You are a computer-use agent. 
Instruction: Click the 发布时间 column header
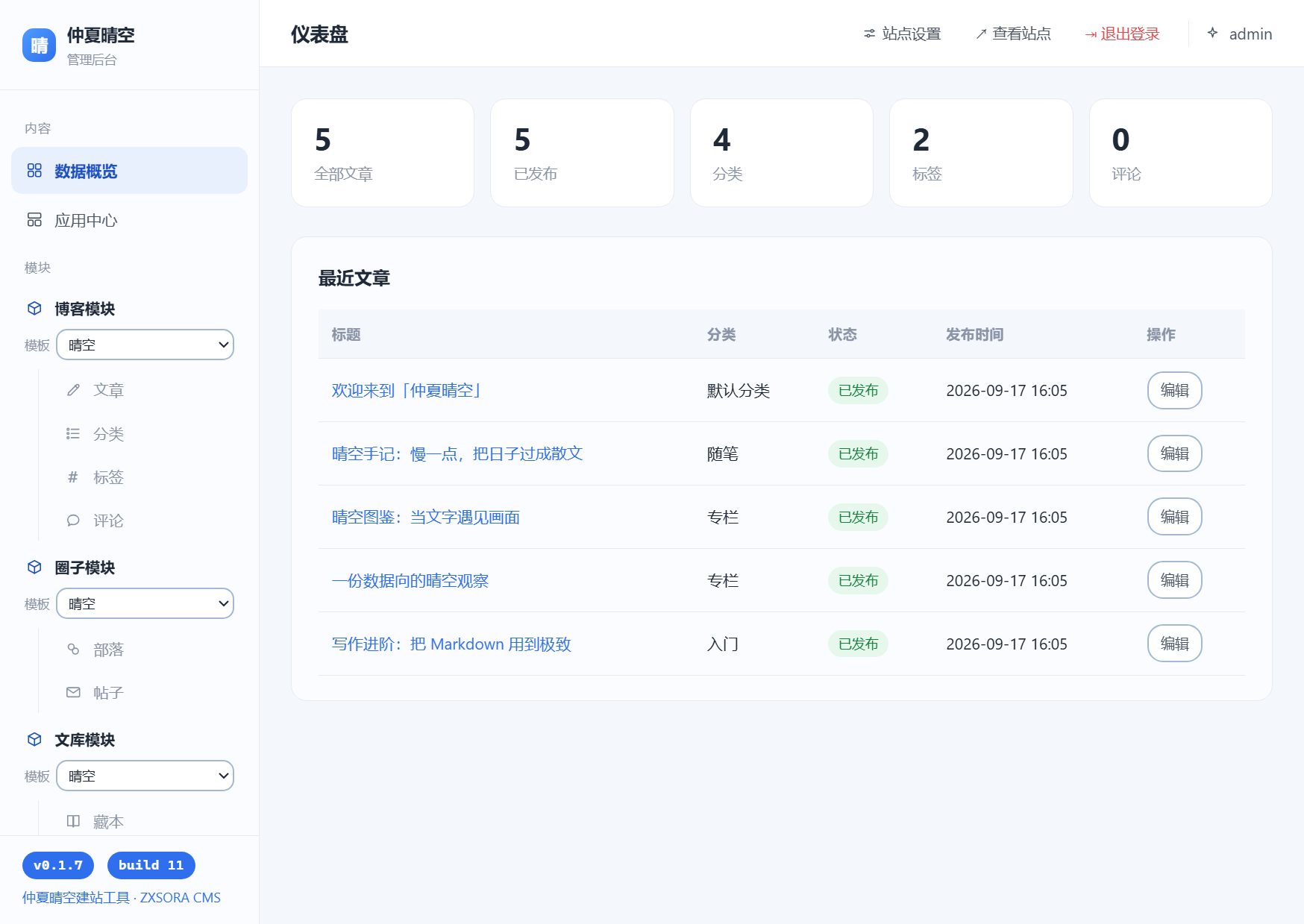pos(974,334)
